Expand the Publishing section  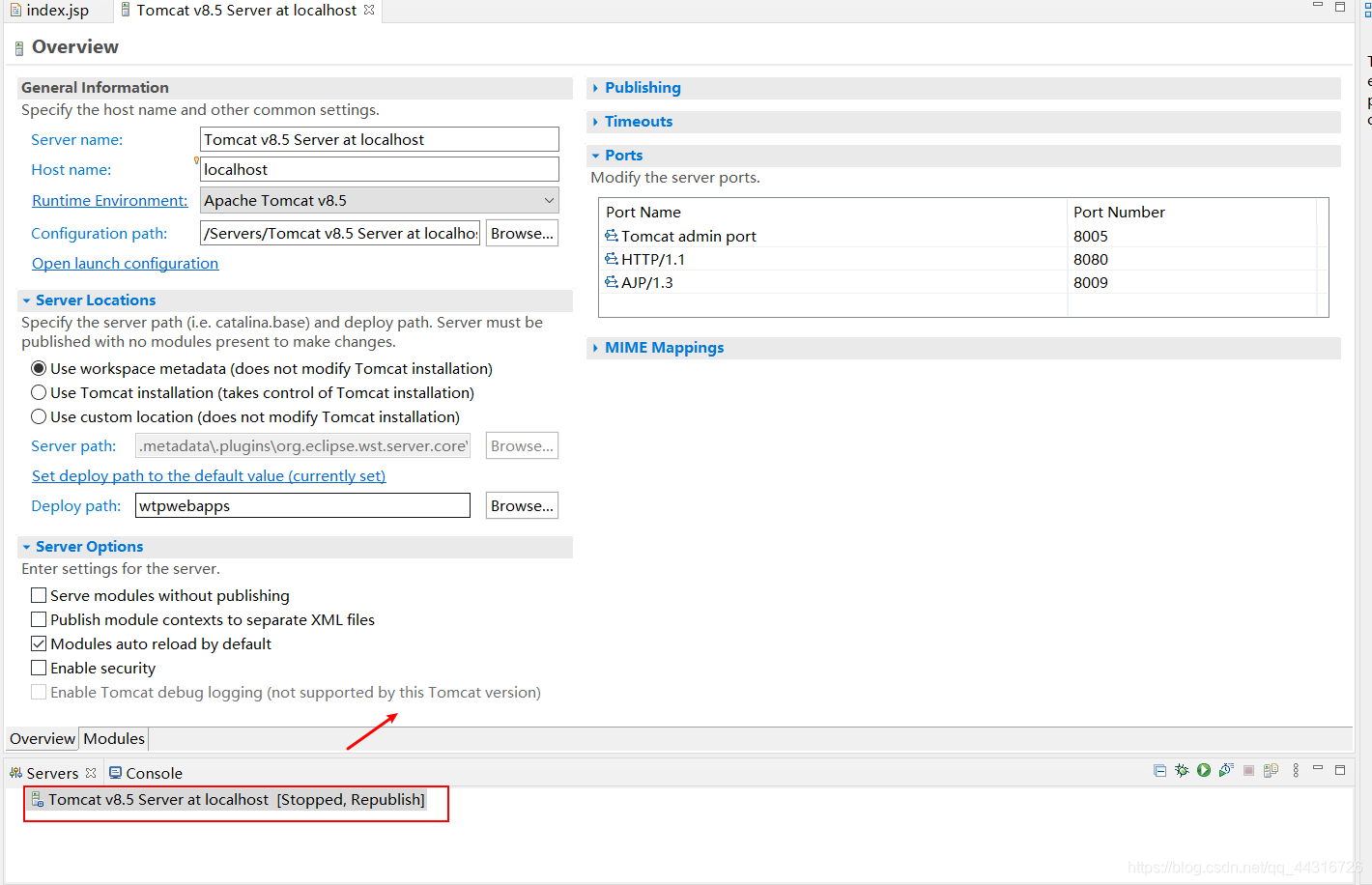(x=595, y=88)
